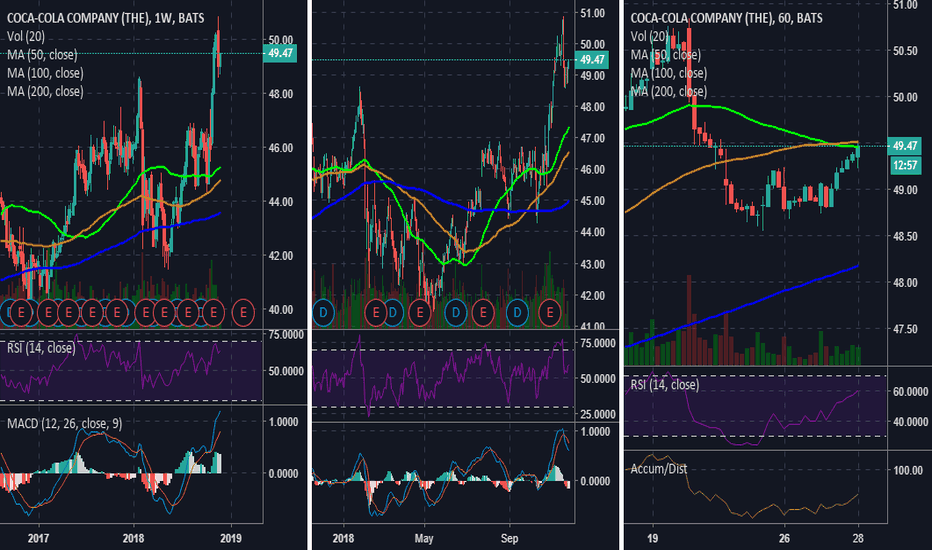
Task: Click third earnings E marker in middle chart
Action: tap(483, 312)
